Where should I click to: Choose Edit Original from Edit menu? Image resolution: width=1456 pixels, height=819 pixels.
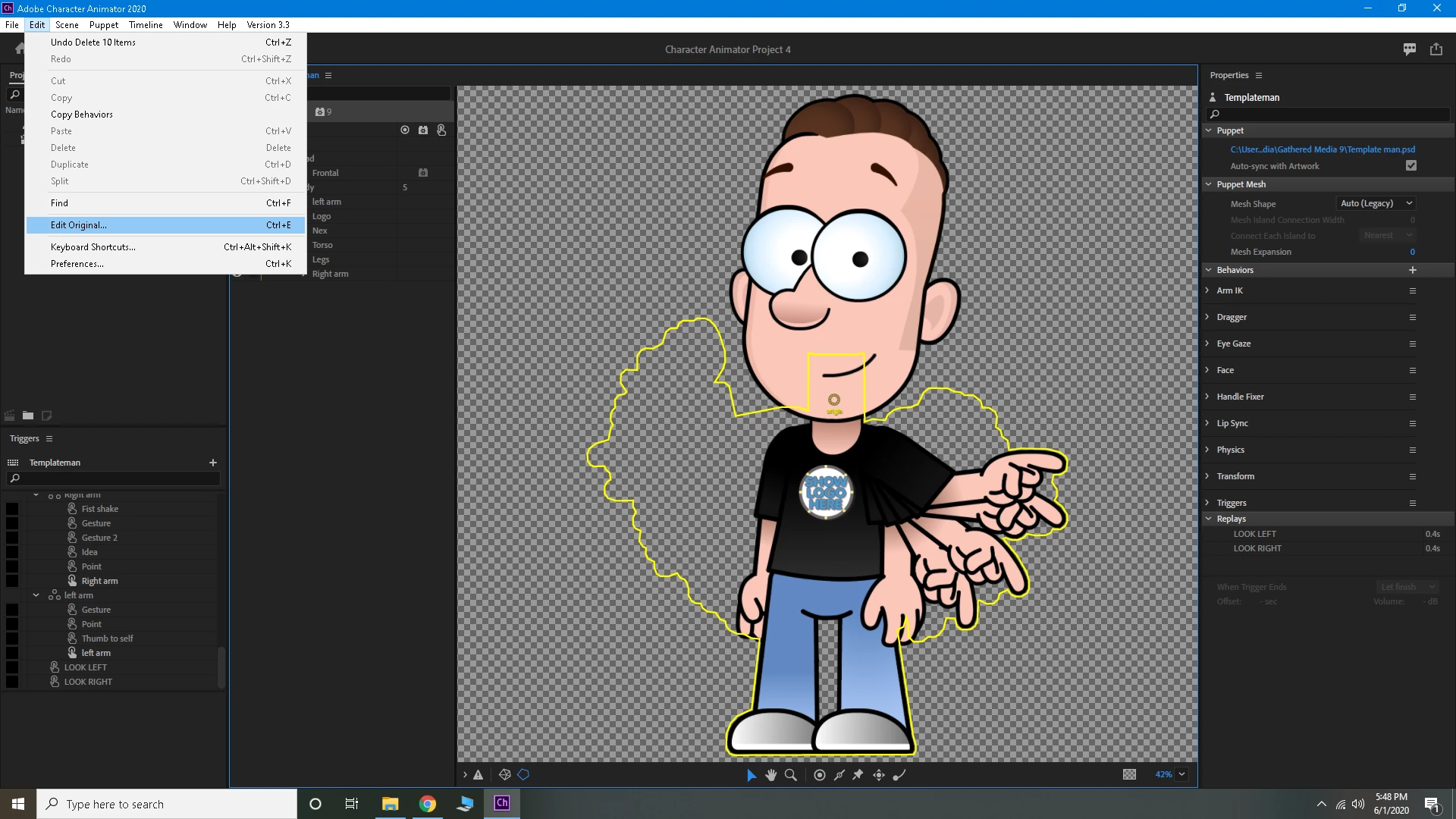[x=79, y=225]
